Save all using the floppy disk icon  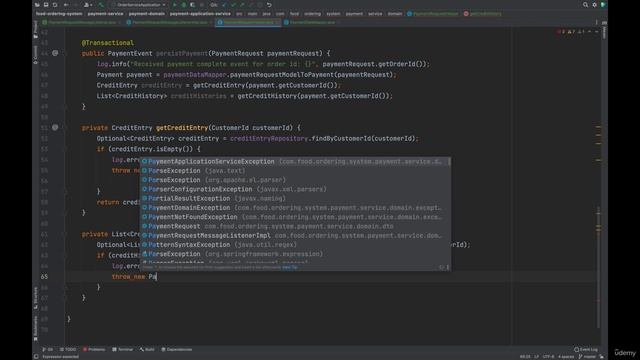(x=46, y=5)
